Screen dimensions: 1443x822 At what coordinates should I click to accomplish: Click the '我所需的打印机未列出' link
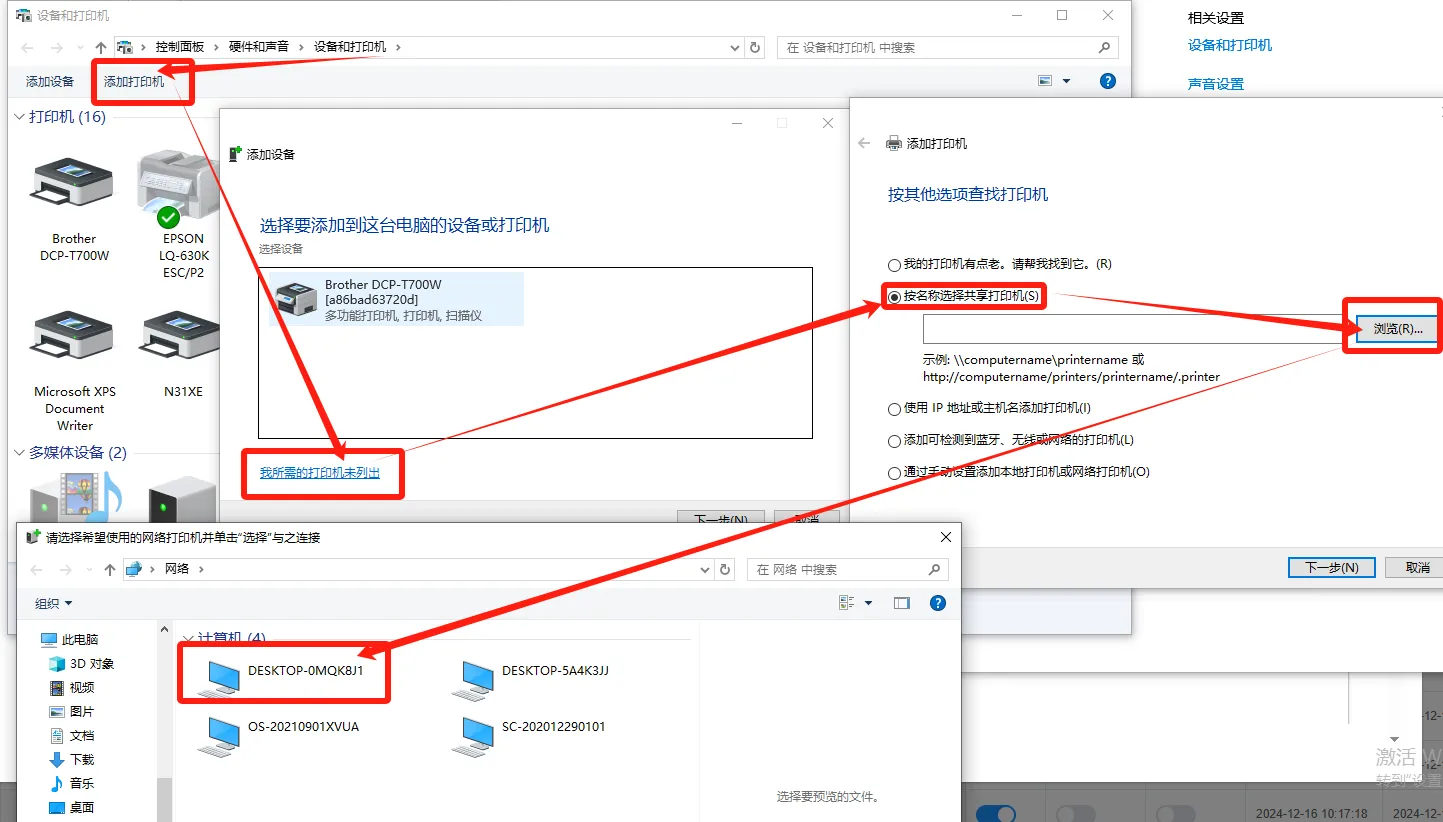tap(320, 473)
